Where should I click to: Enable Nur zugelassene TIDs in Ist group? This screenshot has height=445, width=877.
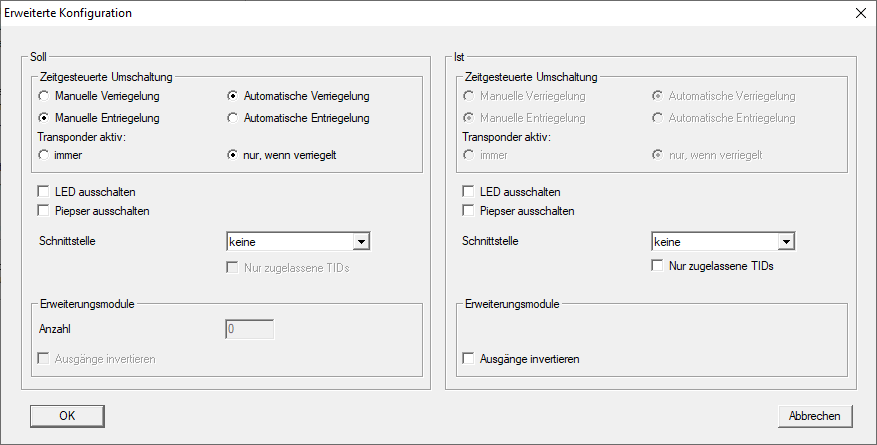coord(657,266)
